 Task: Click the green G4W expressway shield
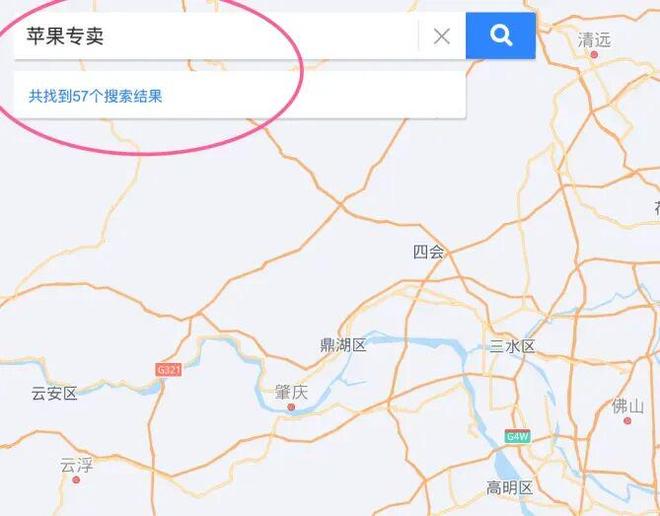(x=517, y=436)
